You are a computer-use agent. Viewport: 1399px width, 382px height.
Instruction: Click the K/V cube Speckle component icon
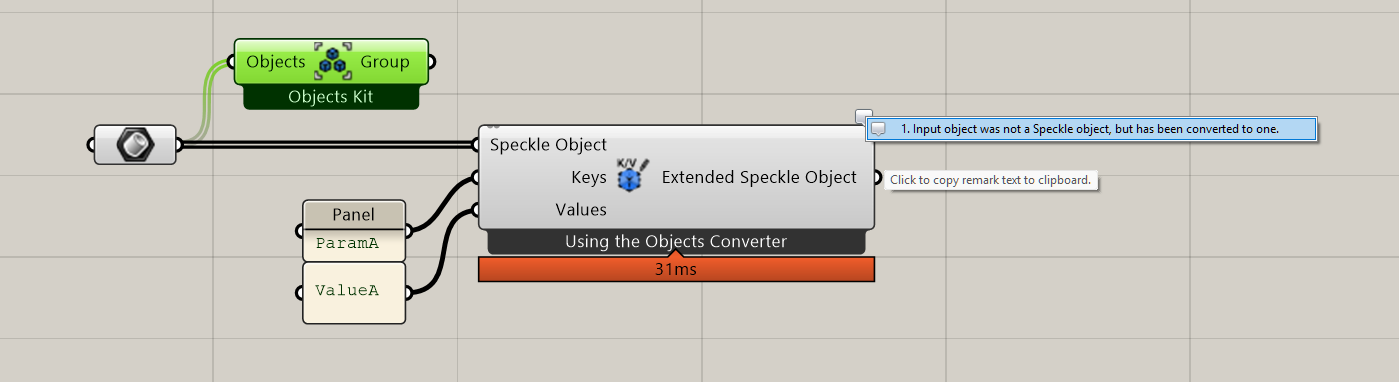[x=633, y=174]
